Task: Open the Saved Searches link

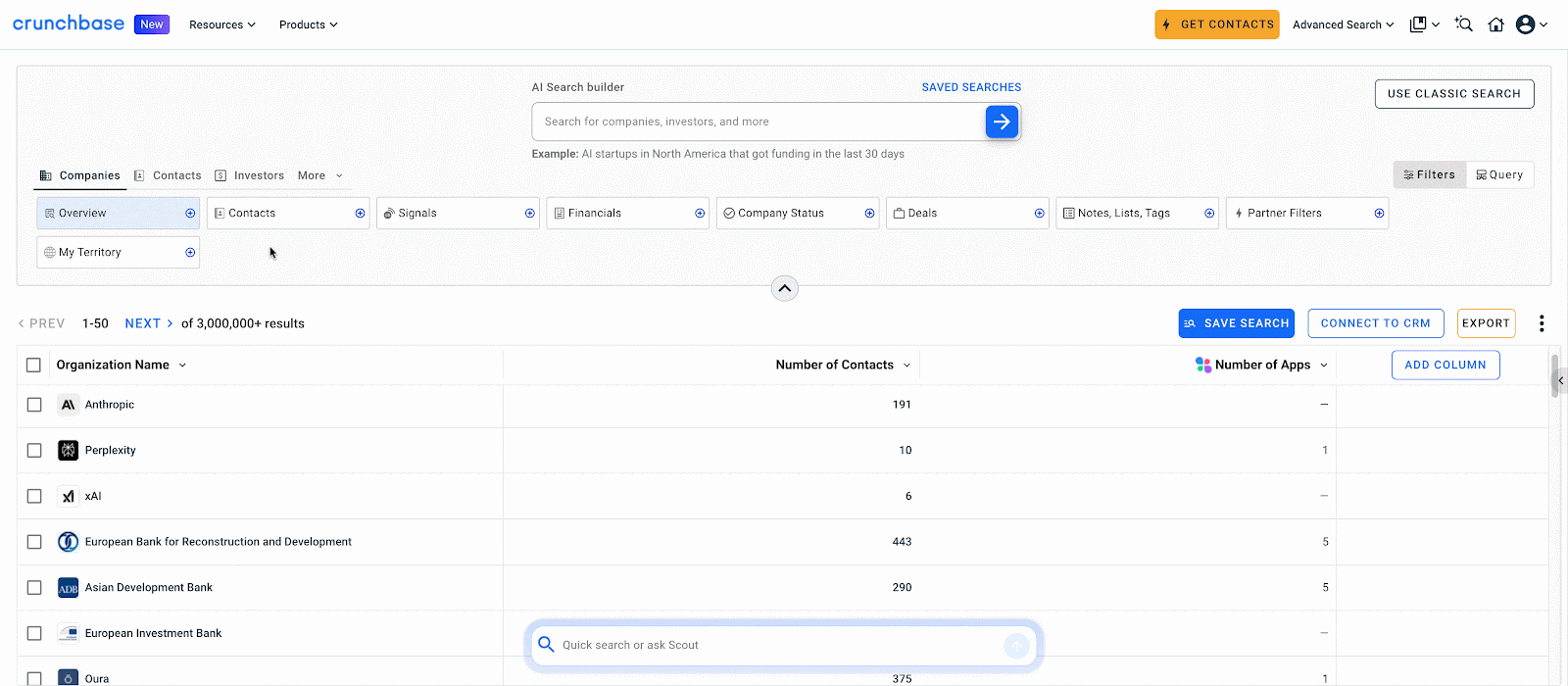Action: coord(971,87)
